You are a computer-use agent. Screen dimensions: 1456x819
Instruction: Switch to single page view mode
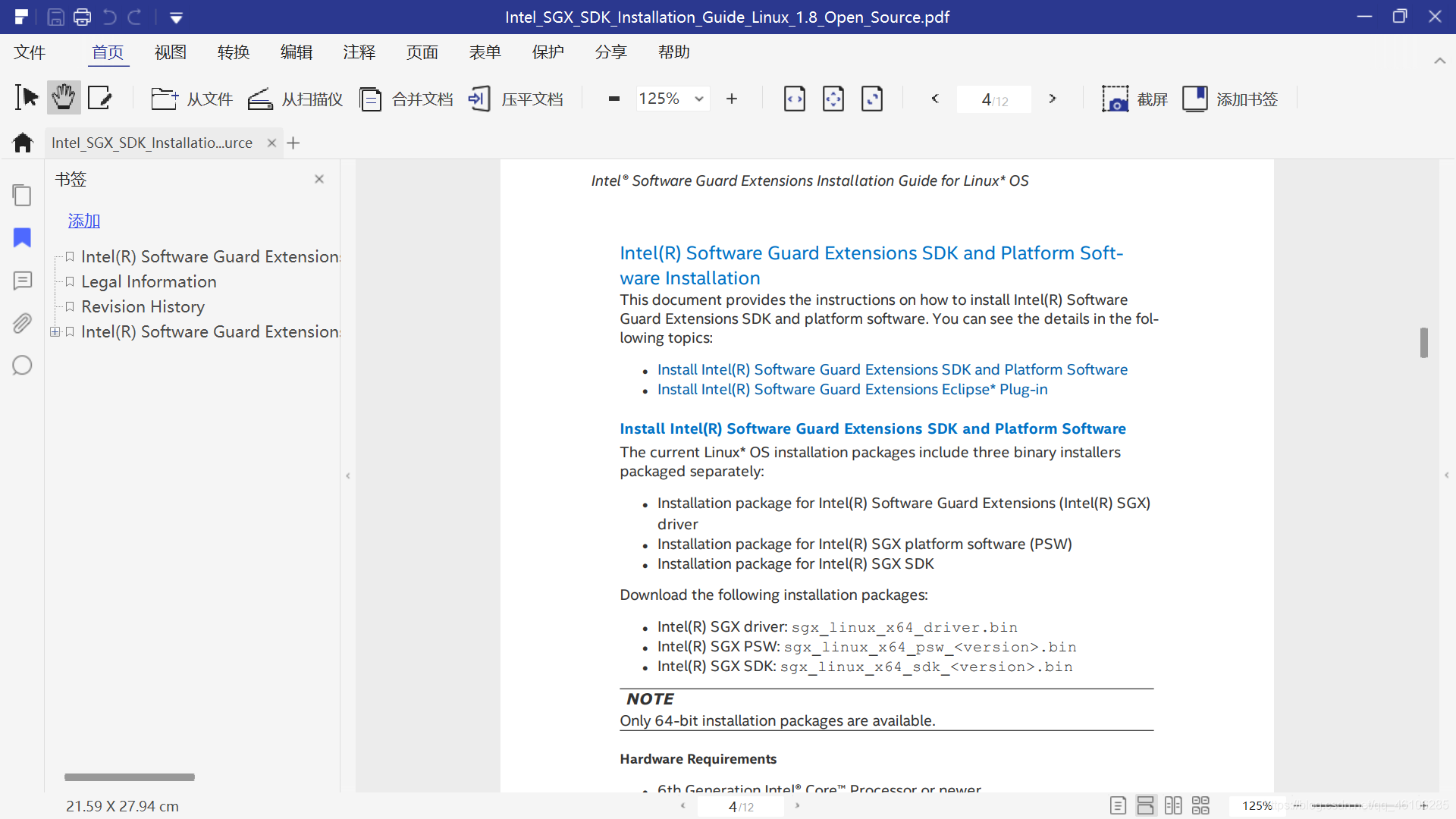[x=1118, y=805]
